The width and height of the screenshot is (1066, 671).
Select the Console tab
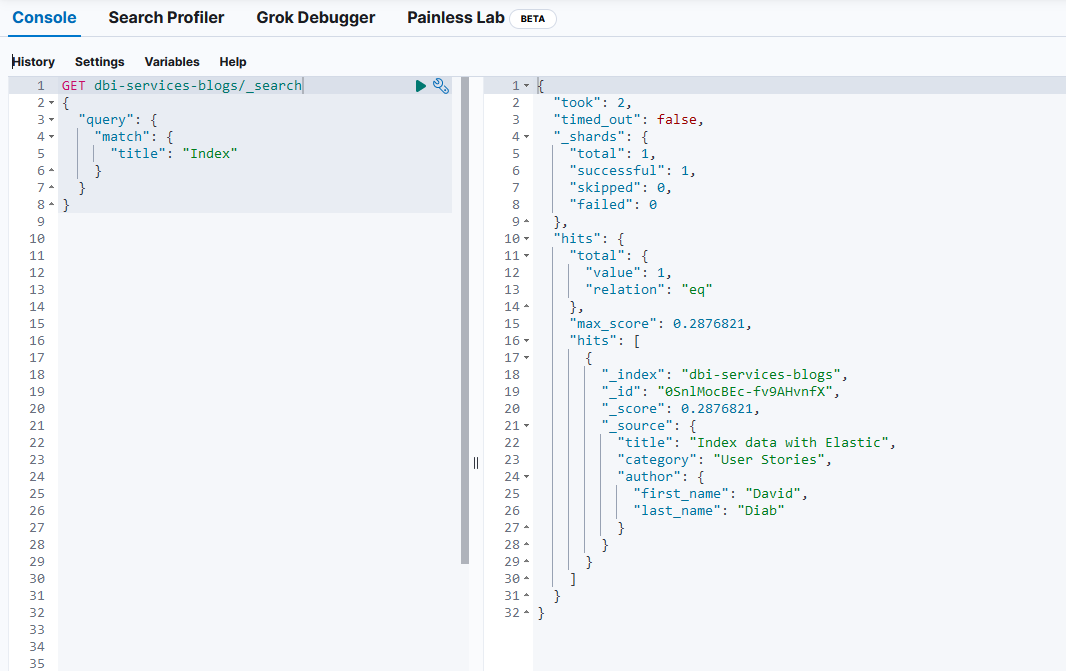[44, 18]
